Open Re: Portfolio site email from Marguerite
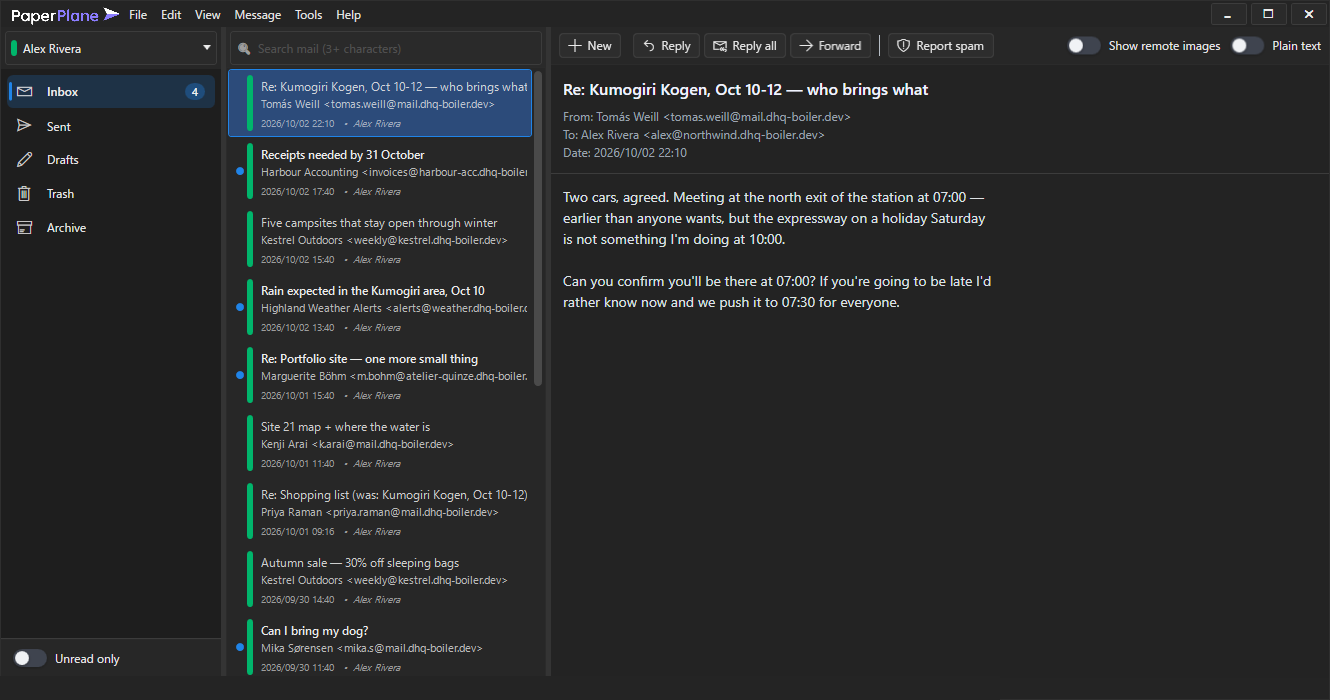The height and width of the screenshot is (700, 1330). pos(380,376)
